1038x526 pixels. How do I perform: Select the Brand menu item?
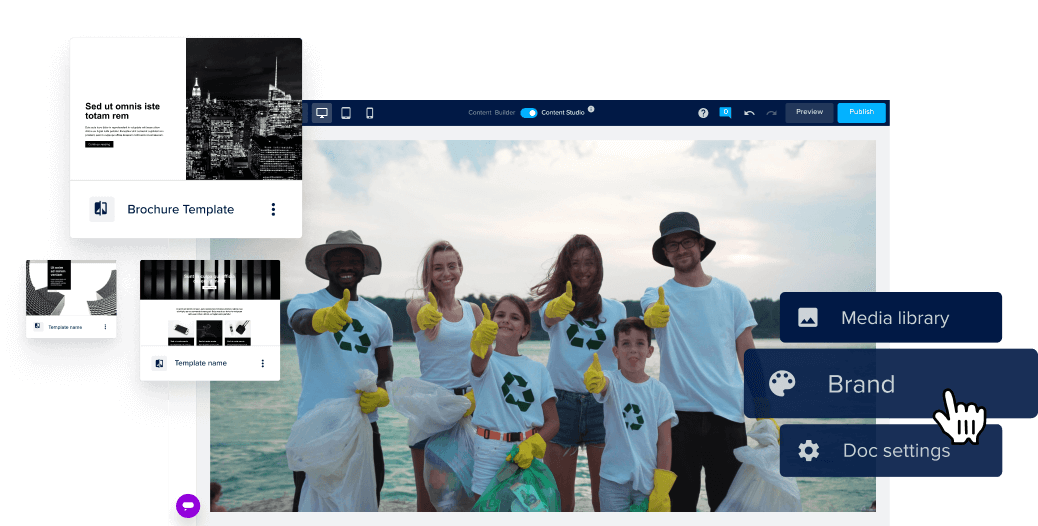click(889, 384)
